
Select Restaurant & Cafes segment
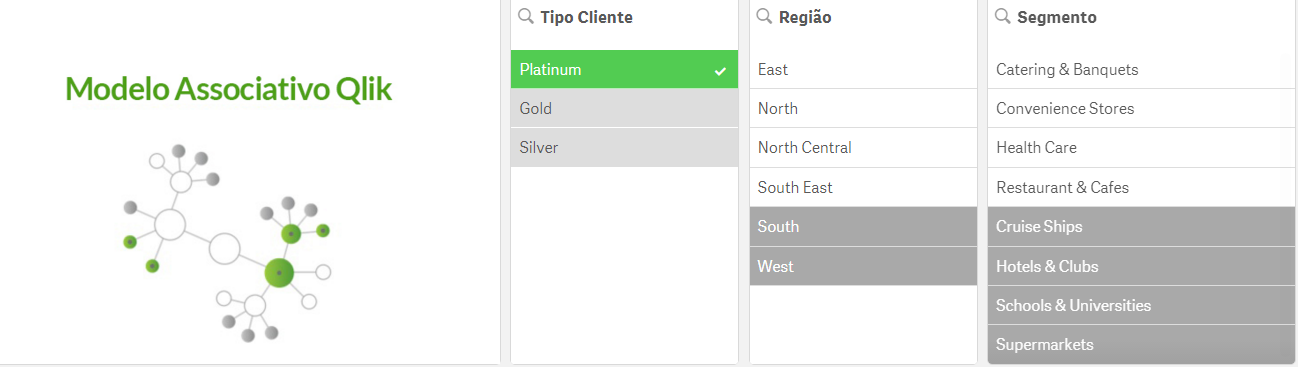pyautogui.click(x=1141, y=187)
